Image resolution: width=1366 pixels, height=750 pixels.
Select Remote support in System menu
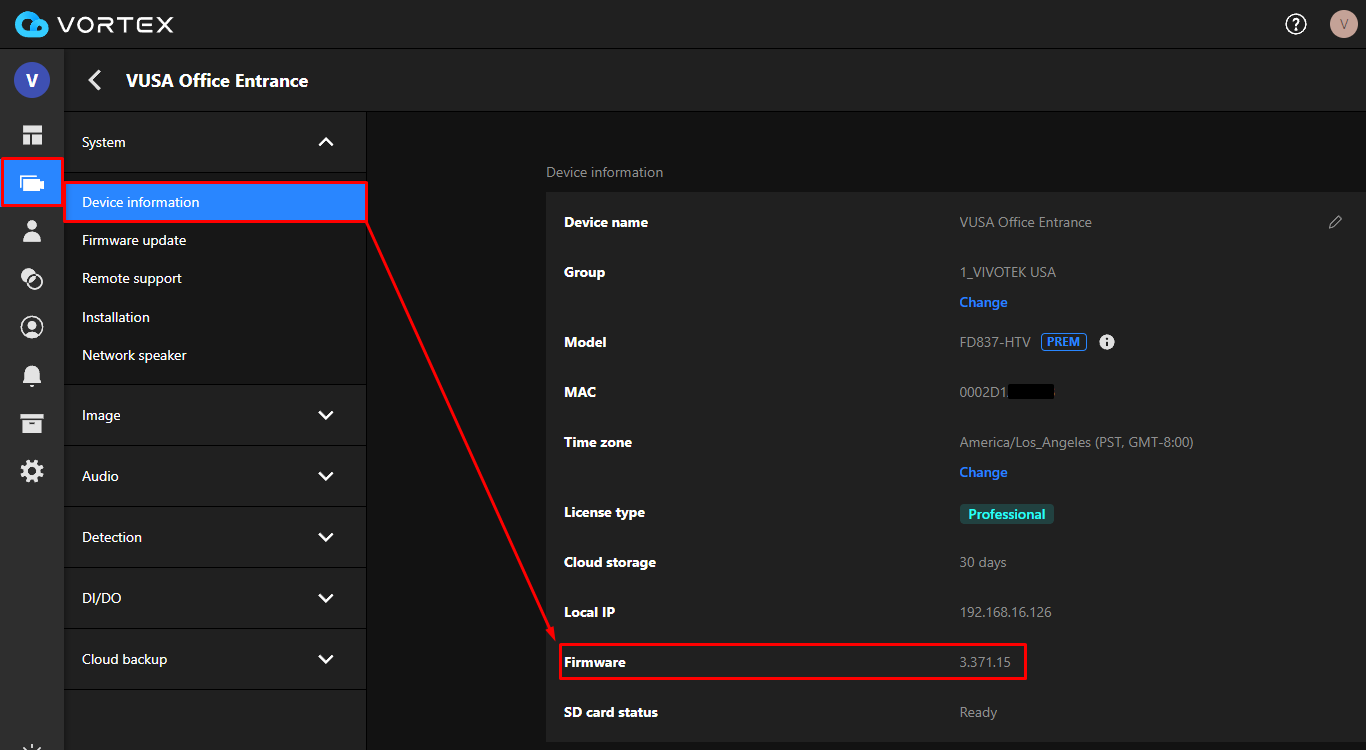(132, 278)
